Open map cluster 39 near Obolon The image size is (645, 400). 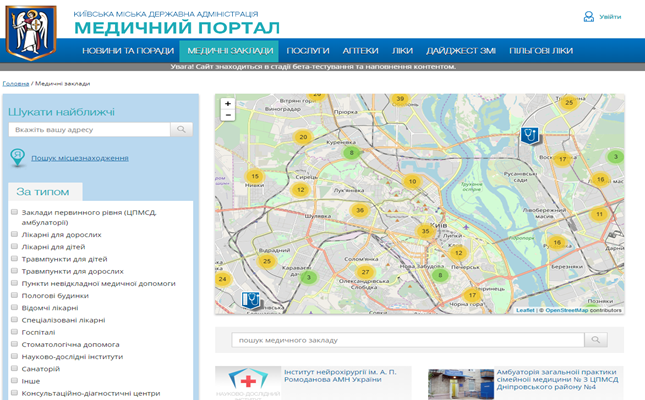click(x=400, y=99)
